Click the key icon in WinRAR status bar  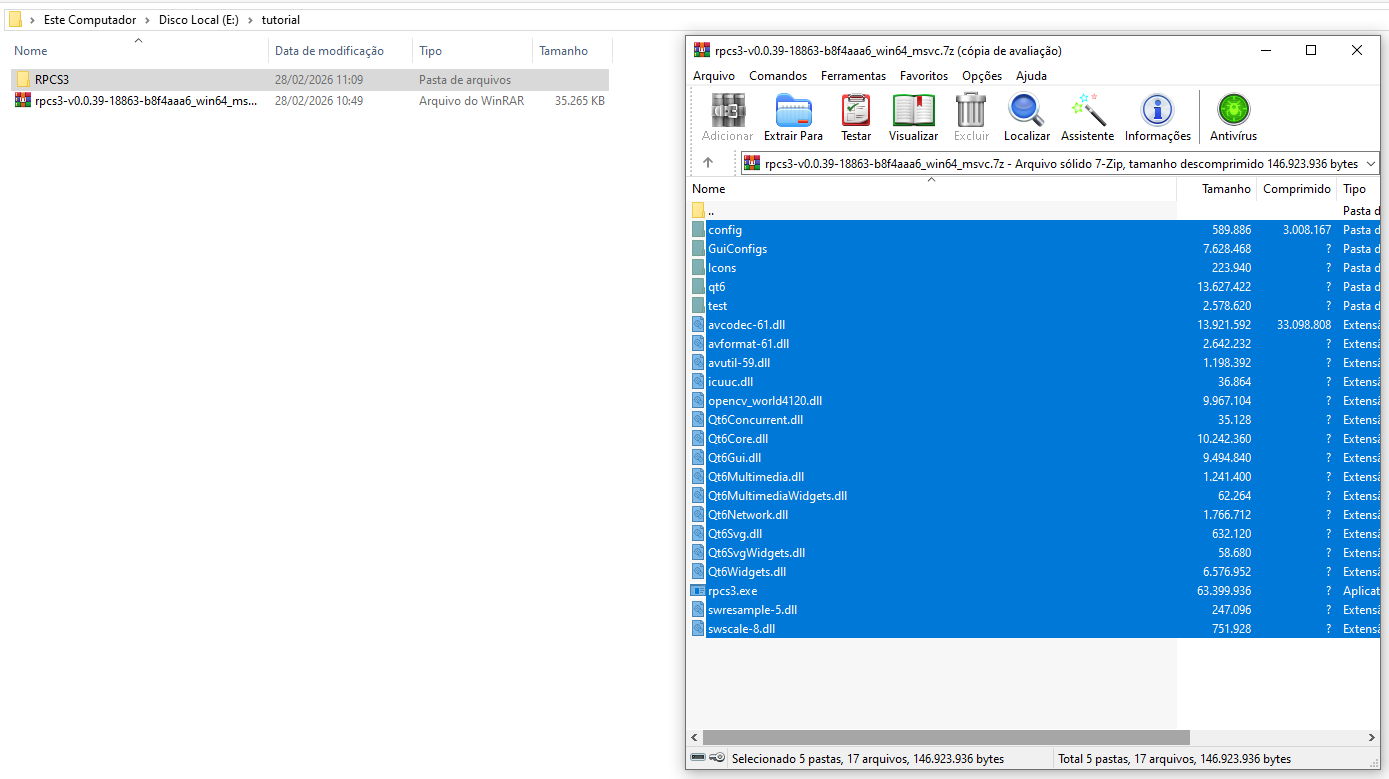pos(717,758)
